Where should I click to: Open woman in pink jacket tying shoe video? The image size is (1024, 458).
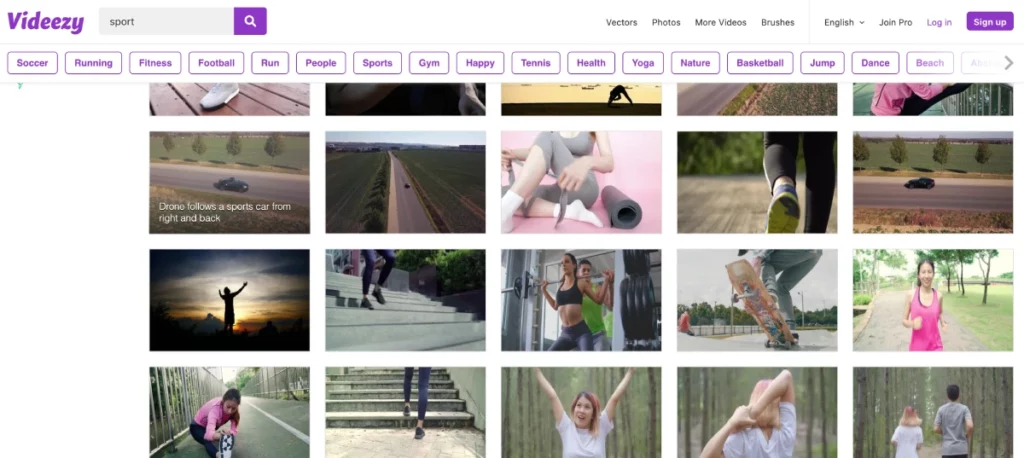[x=229, y=412]
